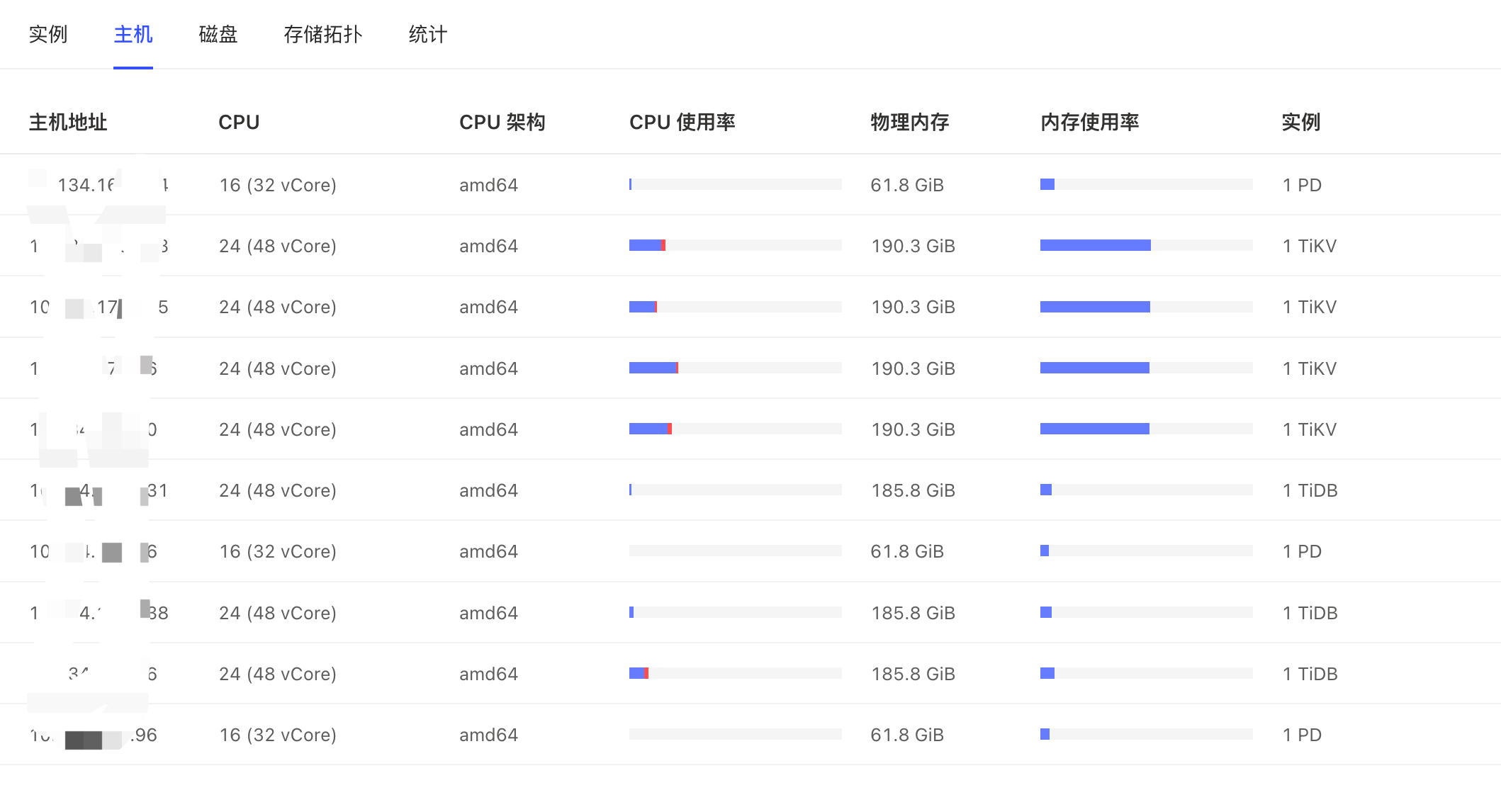Click memory usage bar of first TiKV row
The width and height of the screenshot is (1501, 812).
click(x=1146, y=245)
